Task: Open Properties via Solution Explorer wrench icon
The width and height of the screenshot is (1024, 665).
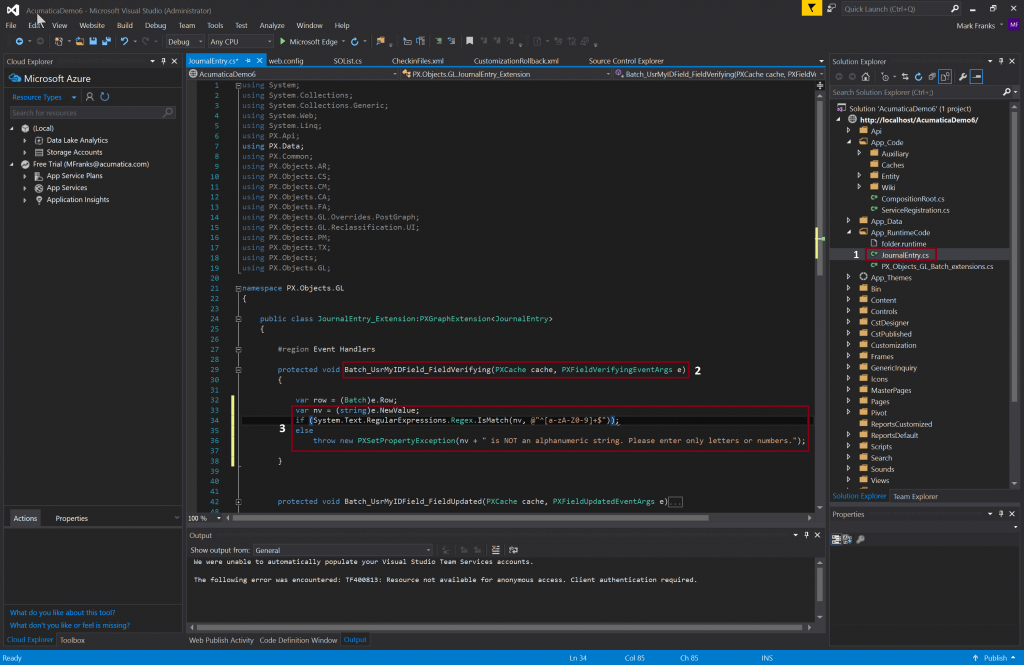Action: pos(963,77)
